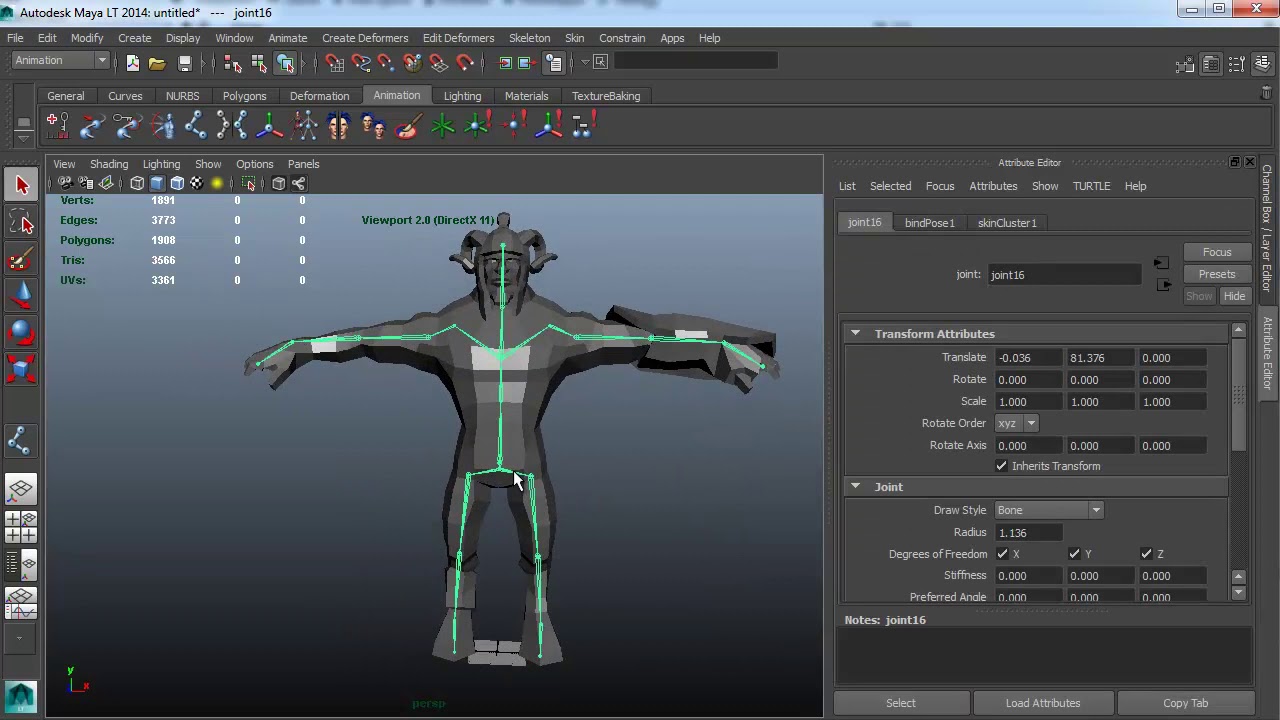Screen dimensions: 1280x720
Task: Toggle Degrees of Freedom Z checkbox
Action: 1146,554
